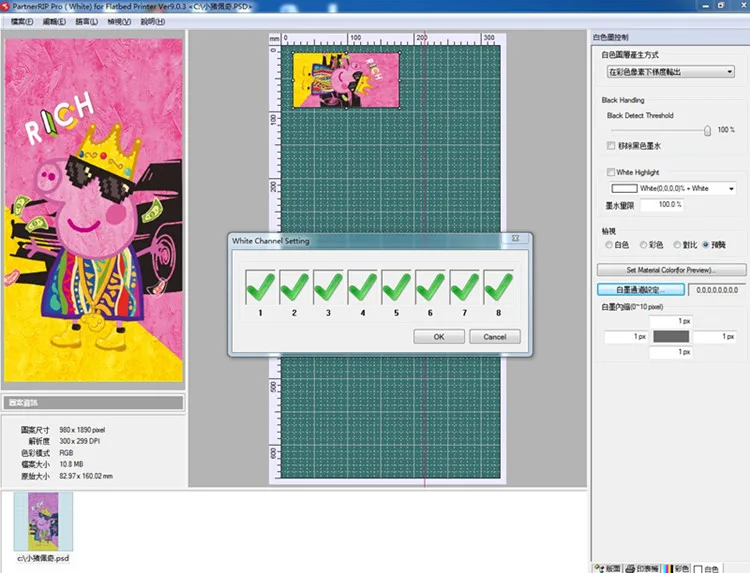
Task: Open the 說明(H) help menu
Action: point(153,22)
